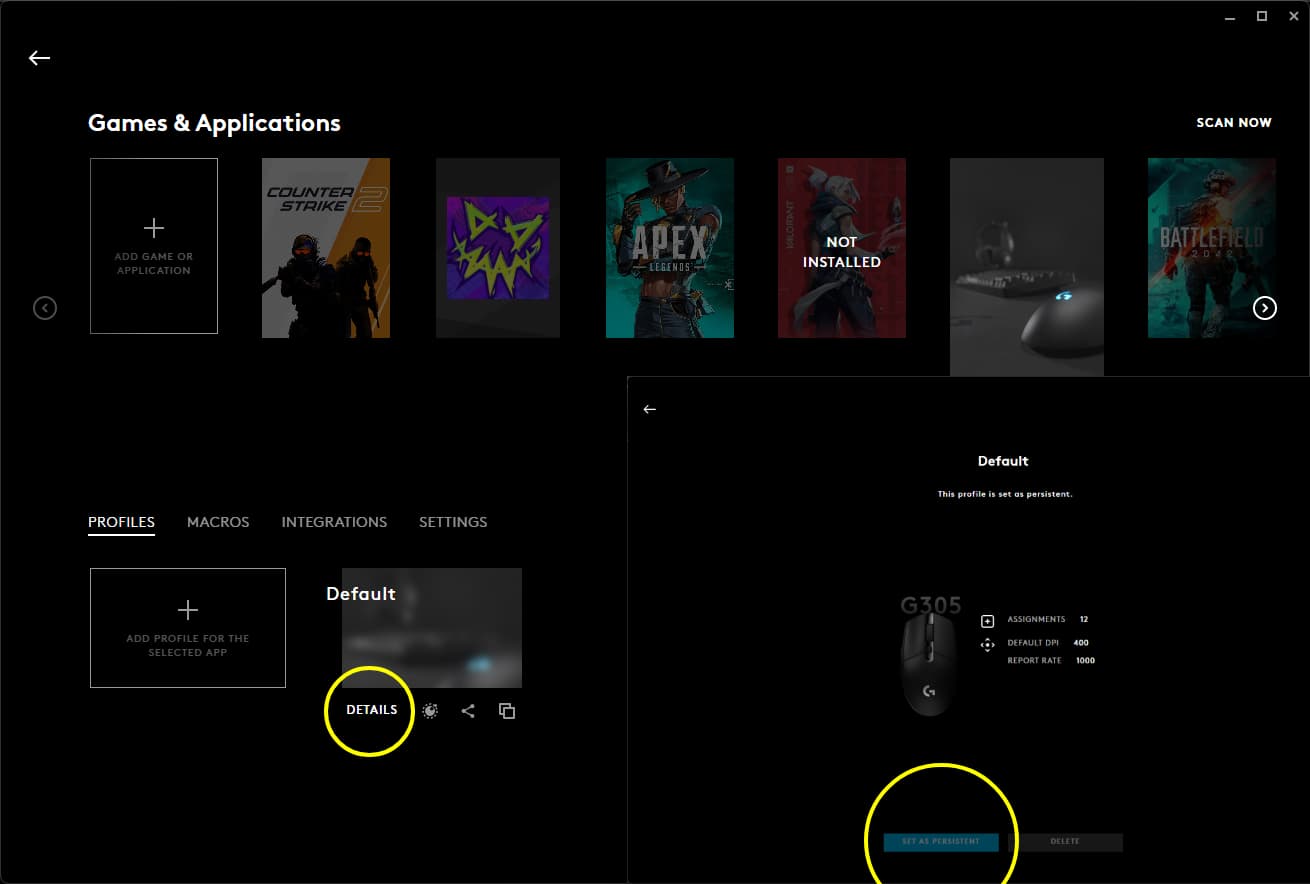Click the round icon right of DETAILS
The image size is (1310, 884).
tap(430, 711)
